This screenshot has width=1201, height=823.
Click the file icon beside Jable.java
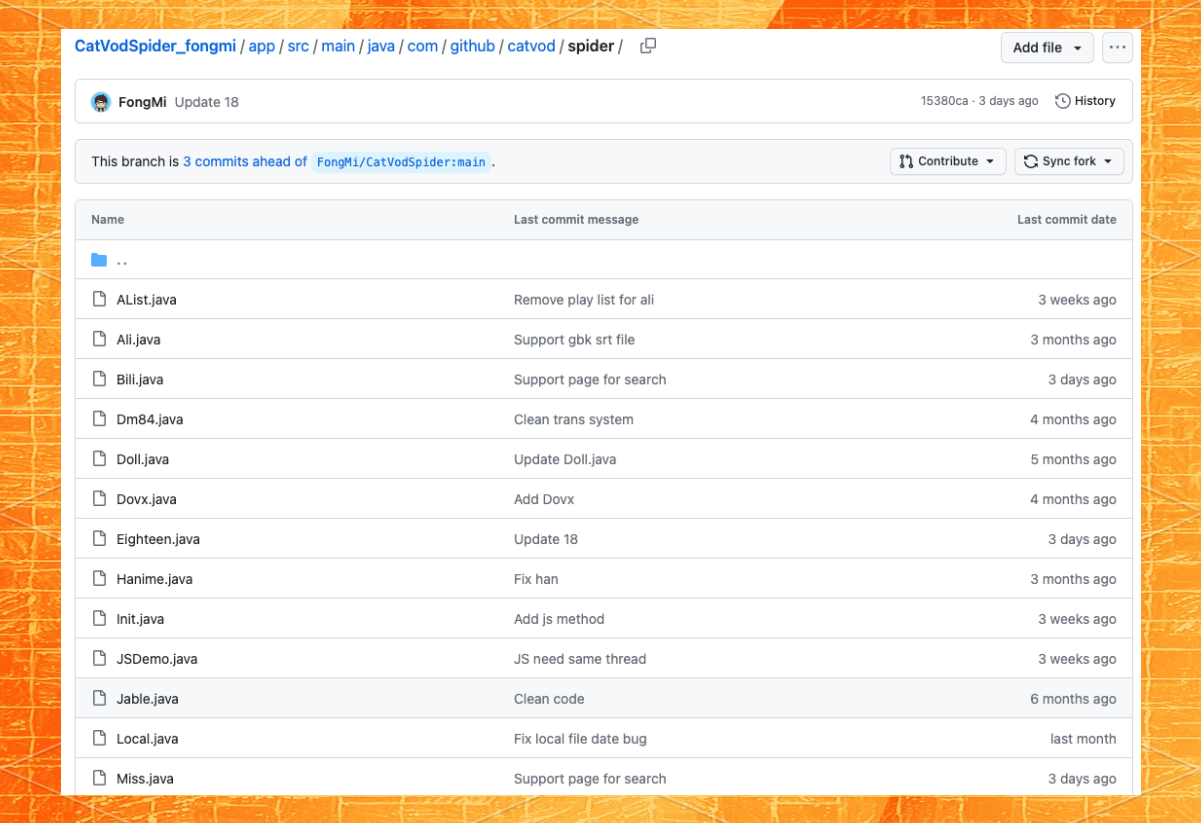[x=99, y=699]
